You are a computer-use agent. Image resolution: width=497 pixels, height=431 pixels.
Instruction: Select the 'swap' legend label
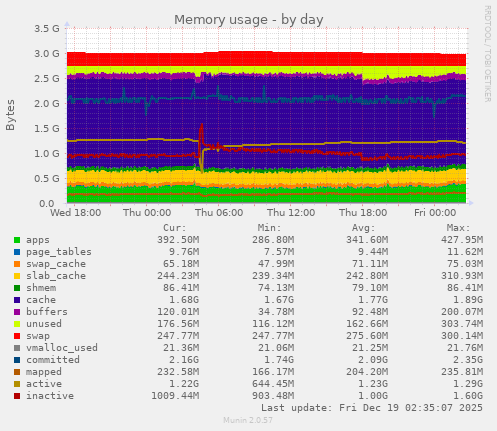[38, 336]
